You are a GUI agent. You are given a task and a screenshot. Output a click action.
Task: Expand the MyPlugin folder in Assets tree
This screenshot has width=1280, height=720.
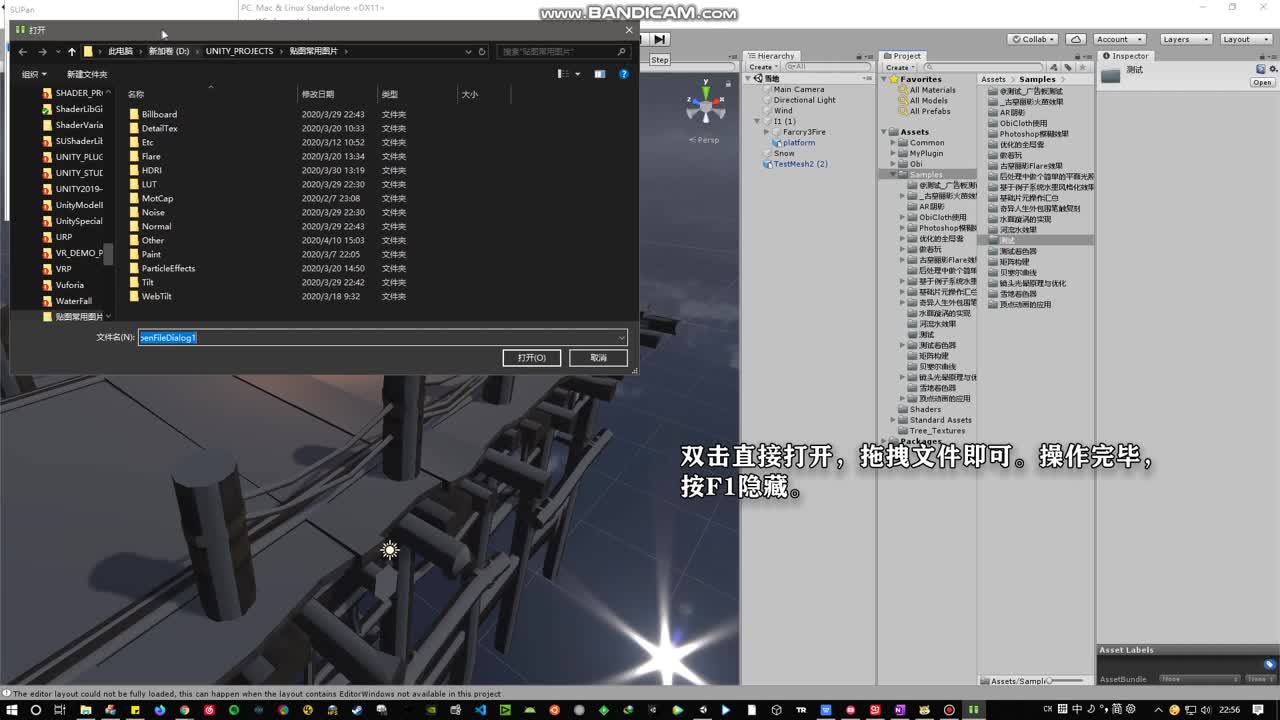coord(893,153)
